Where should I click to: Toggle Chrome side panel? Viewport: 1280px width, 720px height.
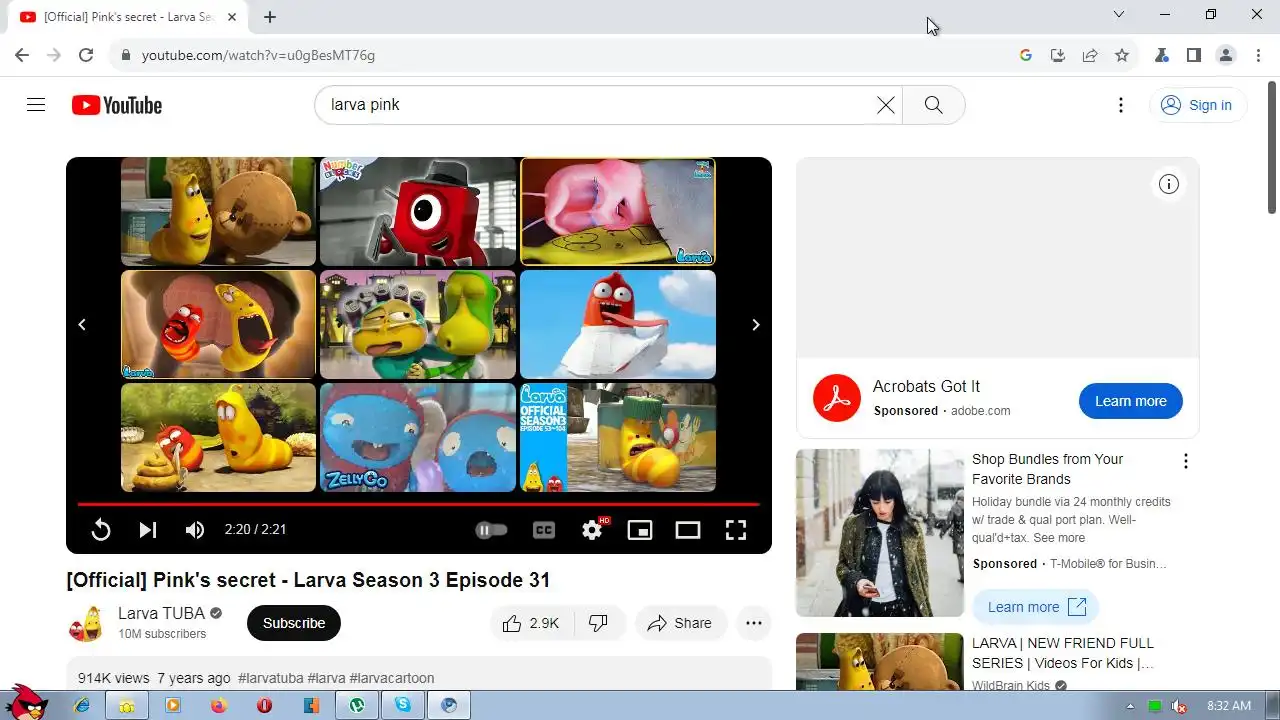point(1194,55)
